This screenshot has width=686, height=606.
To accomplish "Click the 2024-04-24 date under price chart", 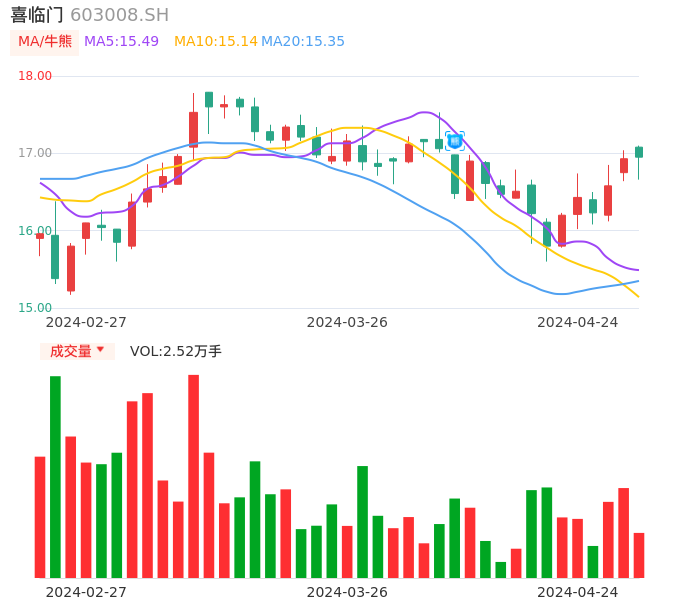I will coord(578,322).
